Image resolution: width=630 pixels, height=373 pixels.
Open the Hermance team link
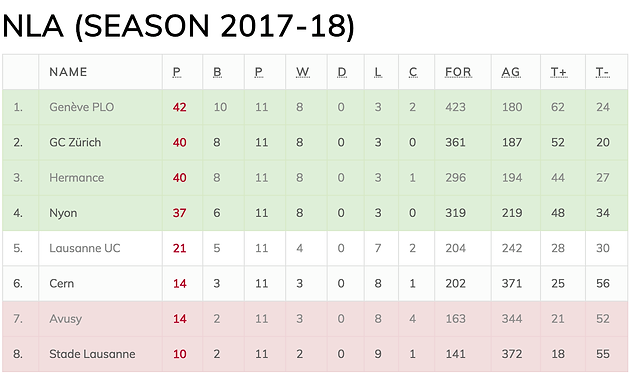coord(77,178)
